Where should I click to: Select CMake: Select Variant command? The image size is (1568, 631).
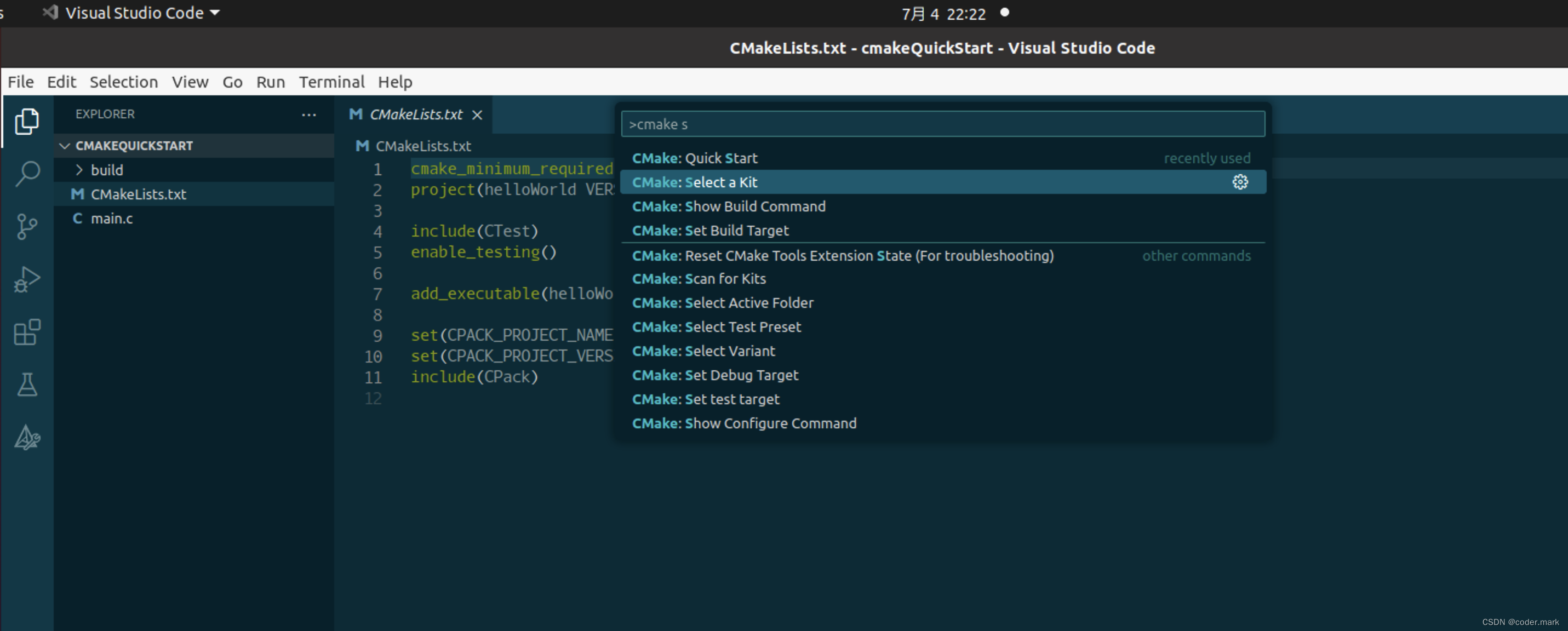tap(703, 351)
